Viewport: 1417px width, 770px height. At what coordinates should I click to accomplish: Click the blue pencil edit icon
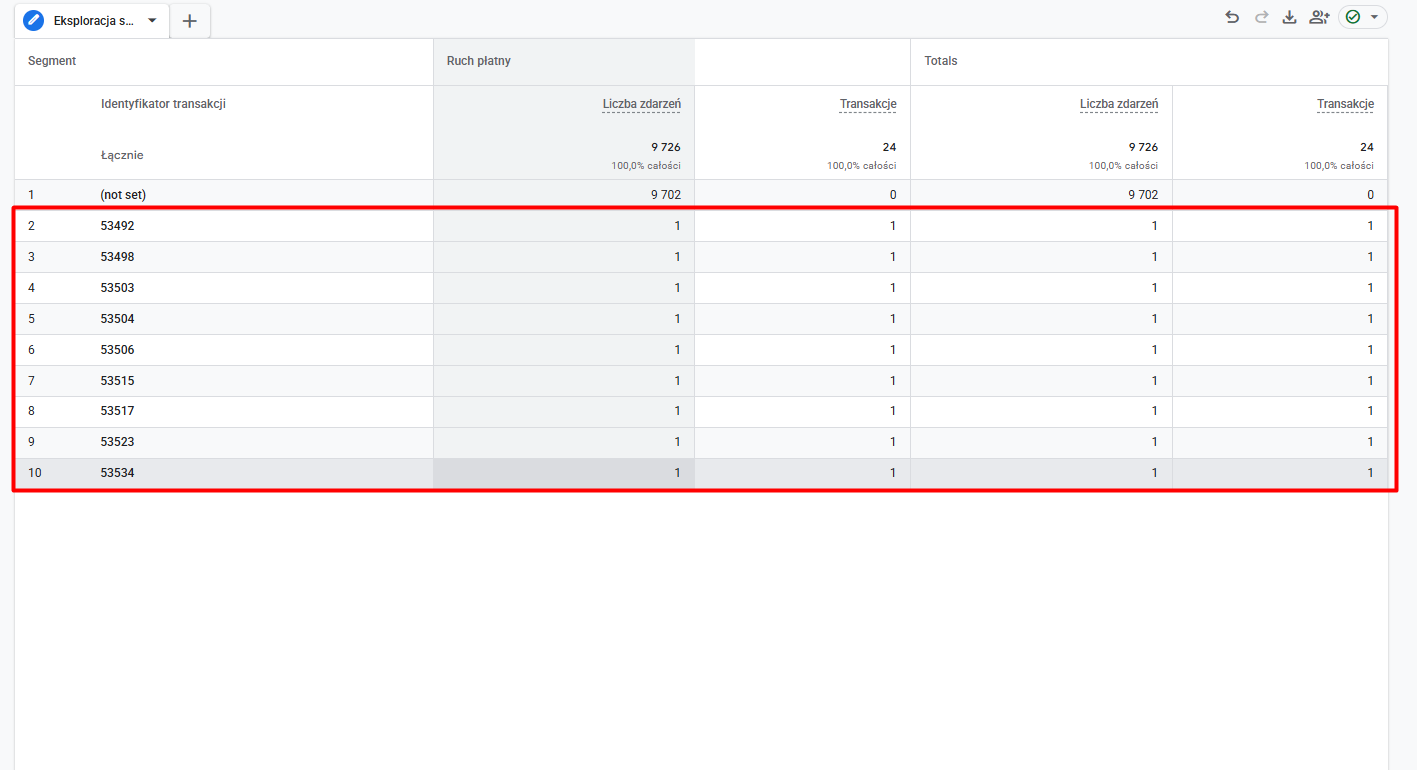(34, 20)
